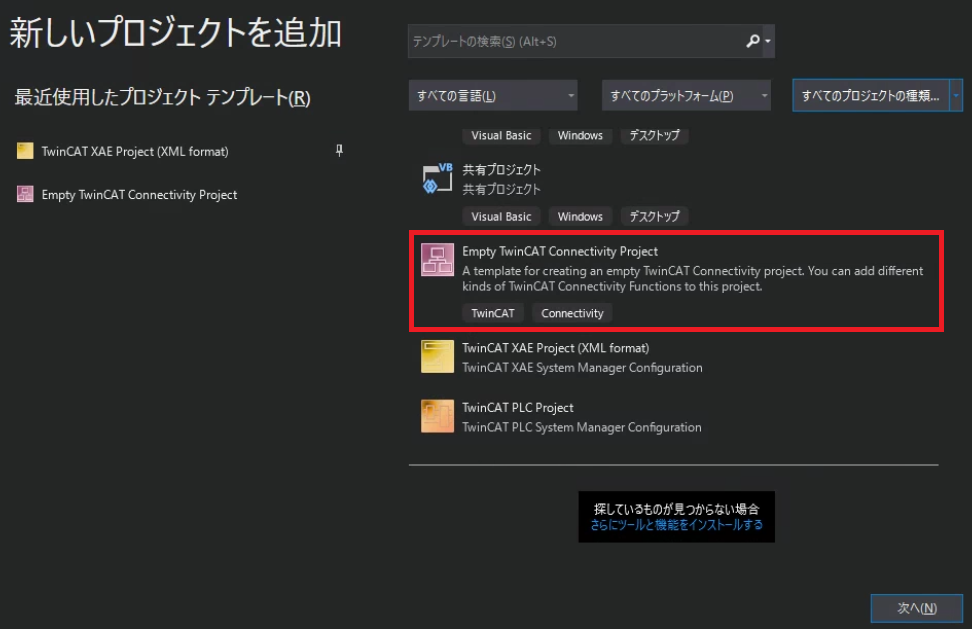Click the orange TwinCAT PLC Project icon
The image size is (972, 629).
[437, 416]
